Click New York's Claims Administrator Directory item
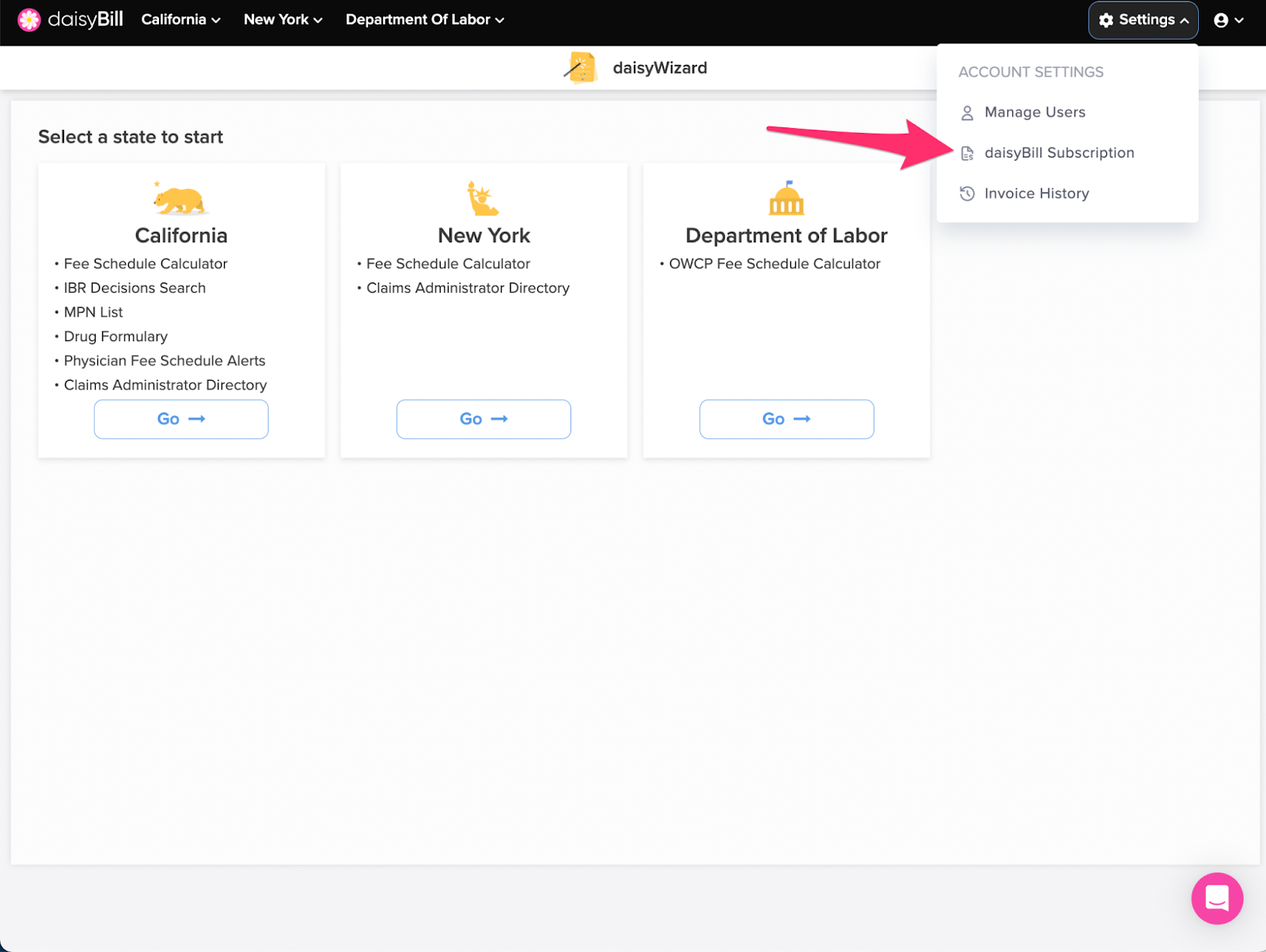1266x952 pixels. coord(468,288)
